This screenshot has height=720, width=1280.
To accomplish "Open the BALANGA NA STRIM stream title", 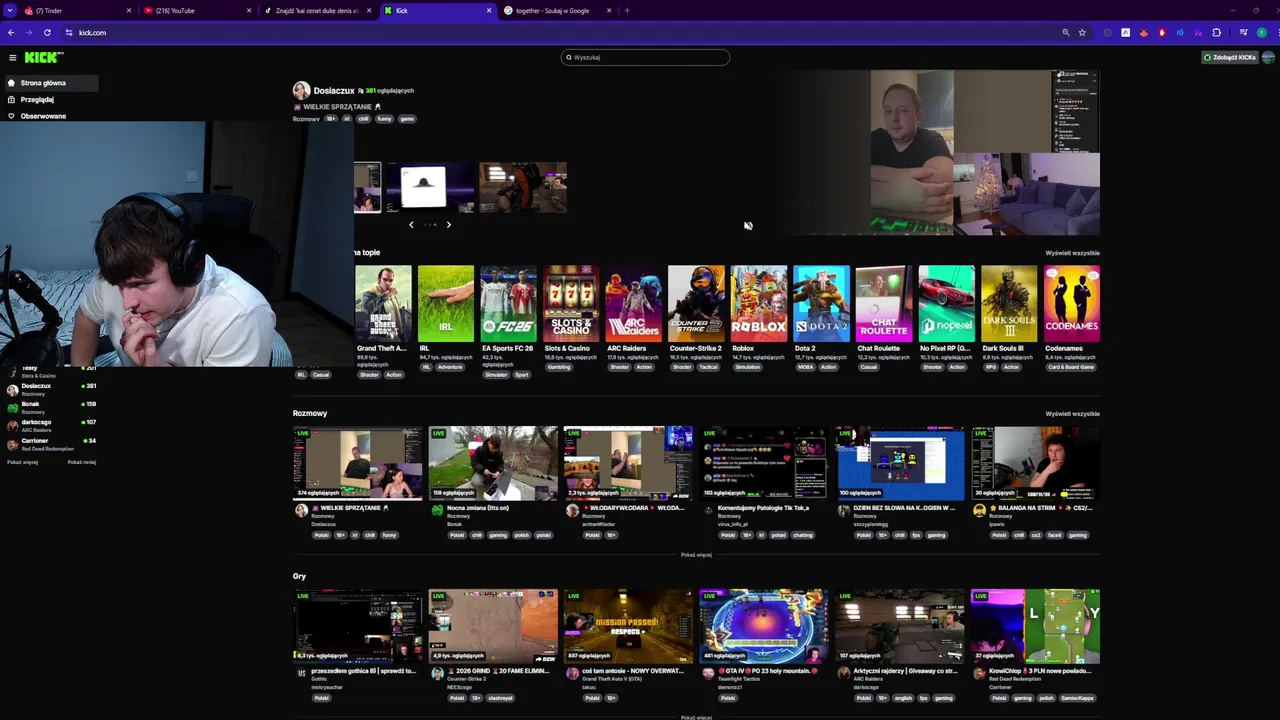I will (x=1040, y=508).
